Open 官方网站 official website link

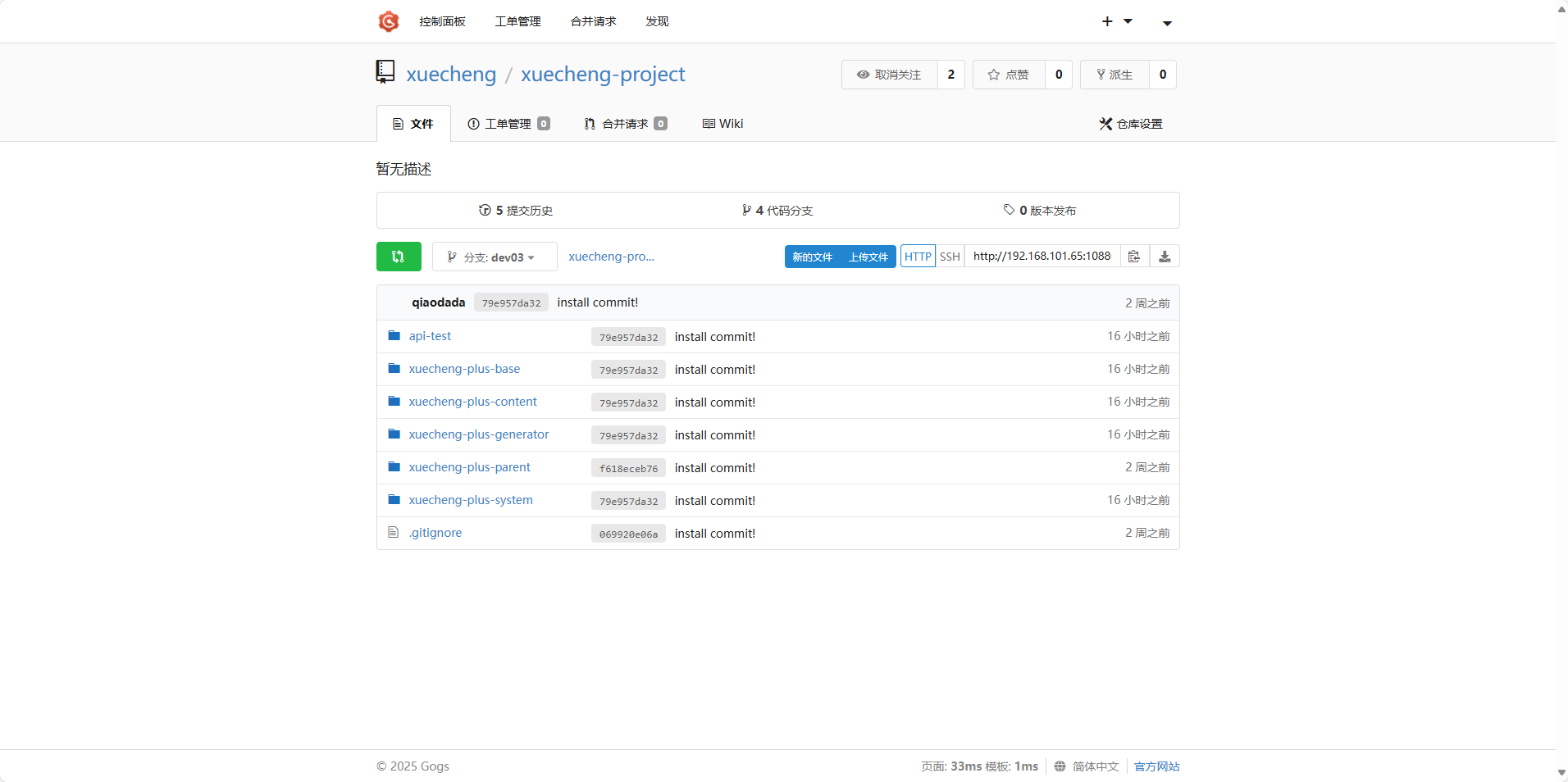[x=1157, y=766]
